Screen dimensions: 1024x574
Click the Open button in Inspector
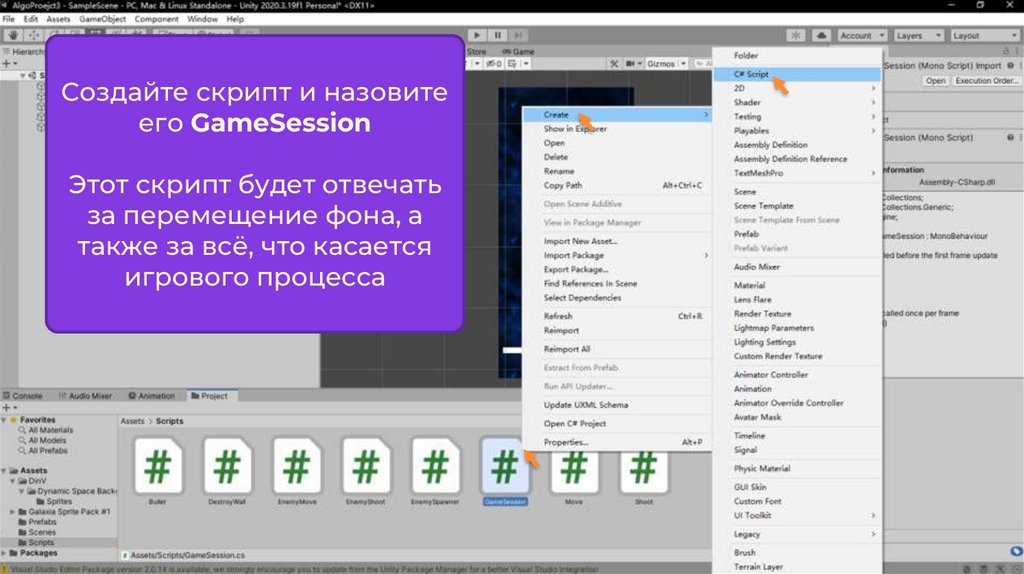[935, 81]
